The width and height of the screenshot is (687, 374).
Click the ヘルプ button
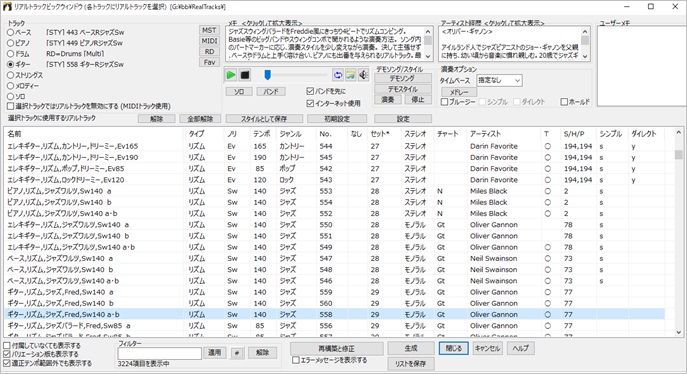click(x=521, y=349)
